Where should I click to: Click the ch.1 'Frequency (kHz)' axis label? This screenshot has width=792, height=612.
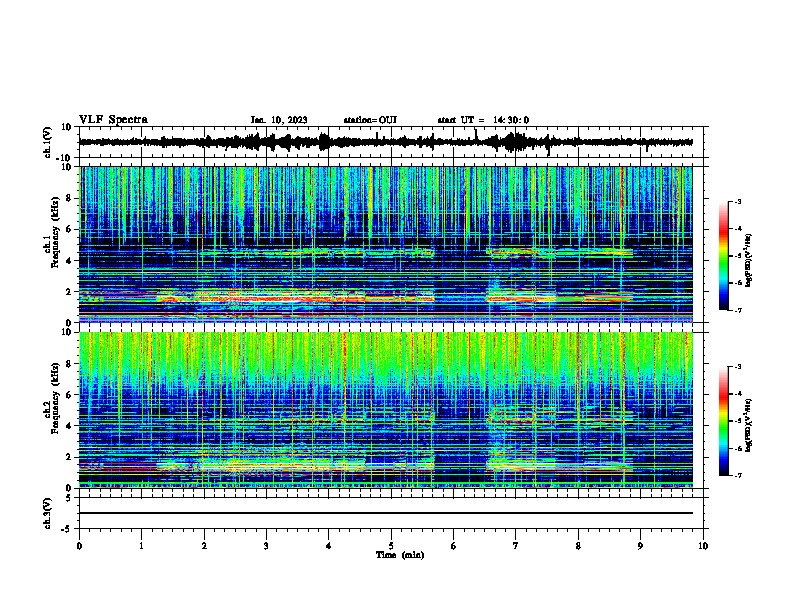pos(54,233)
